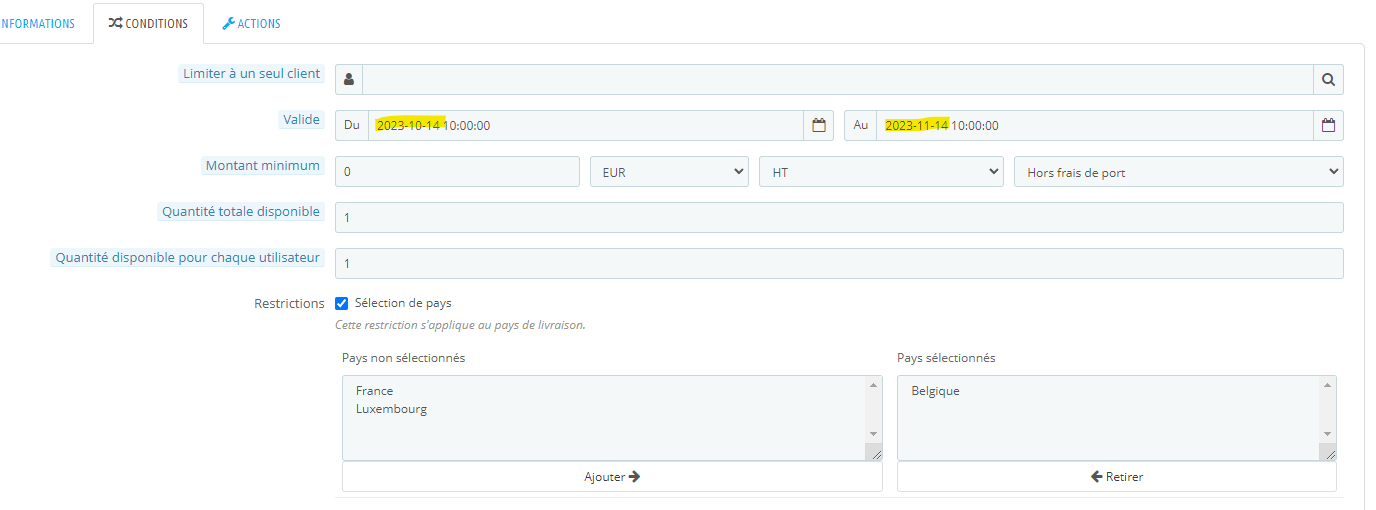This screenshot has width=1376, height=510.
Task: Click the Quantité totale disponible label
Action: [x=241, y=211]
